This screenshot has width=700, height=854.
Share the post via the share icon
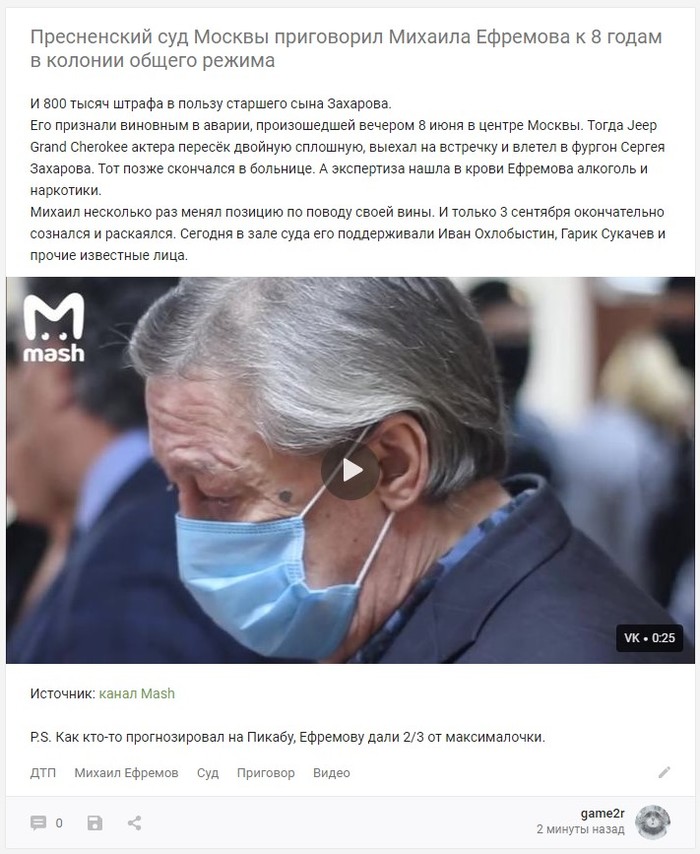(x=135, y=823)
